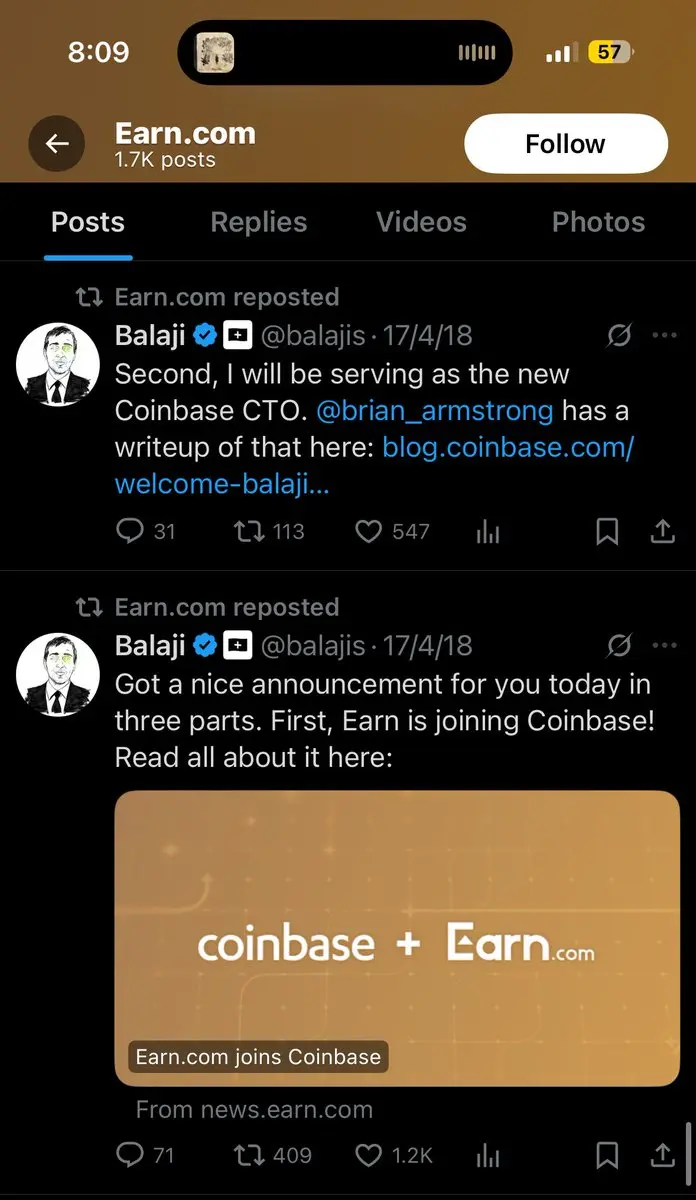Open the @brian_armstrong mention link
Image resolution: width=696 pixels, height=1200 pixels.
tap(434, 411)
